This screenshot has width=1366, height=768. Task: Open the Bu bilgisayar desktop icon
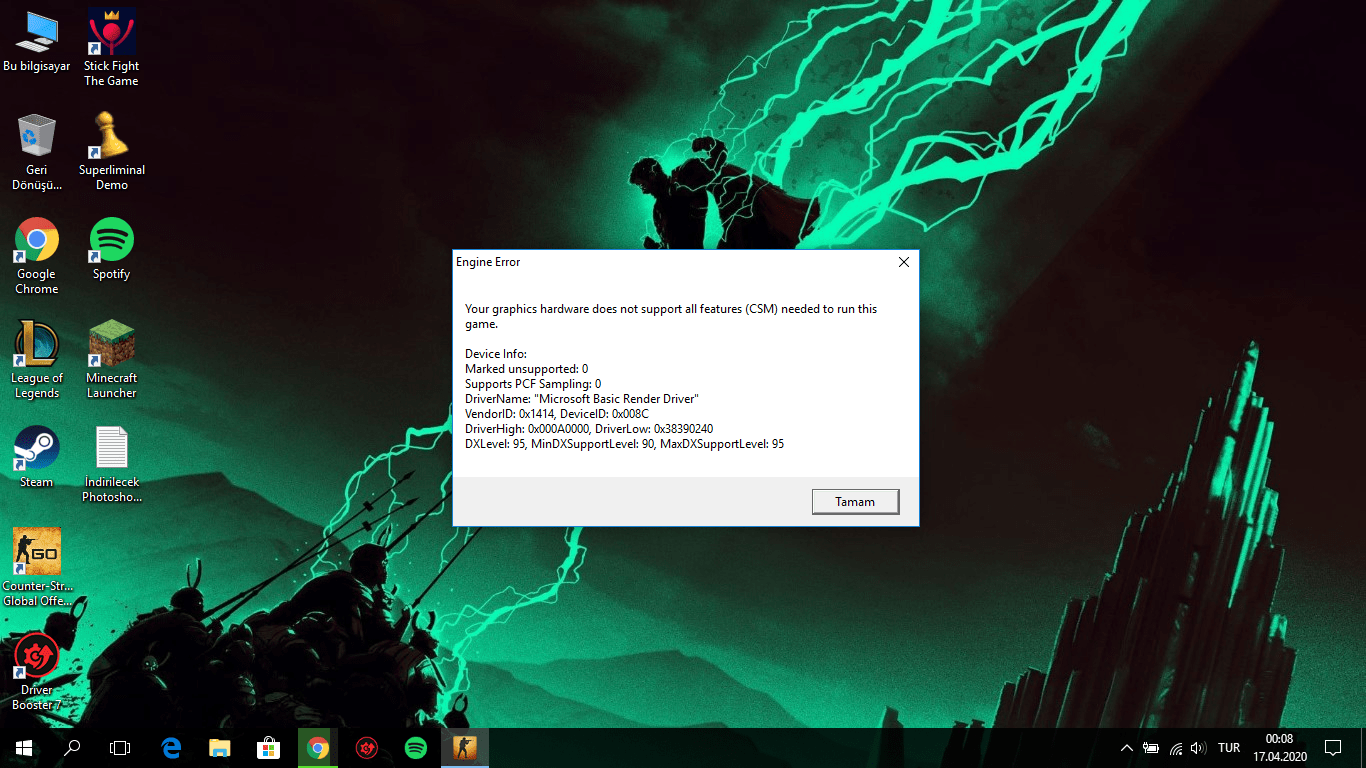pyautogui.click(x=37, y=42)
